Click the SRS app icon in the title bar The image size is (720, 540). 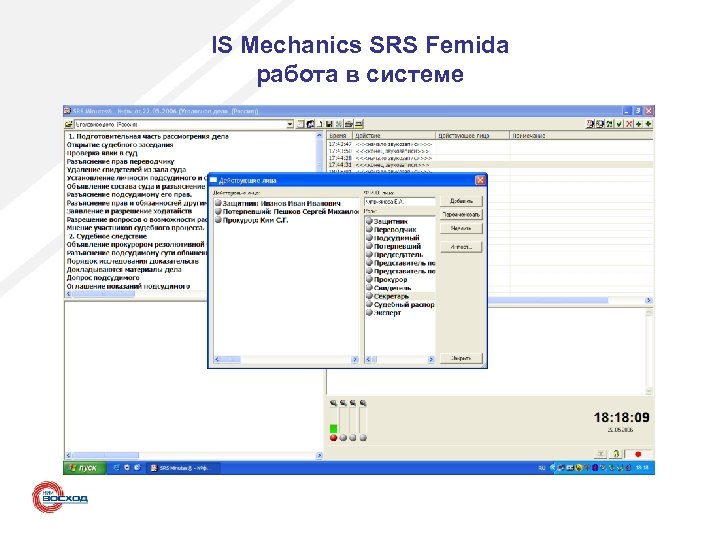point(68,111)
